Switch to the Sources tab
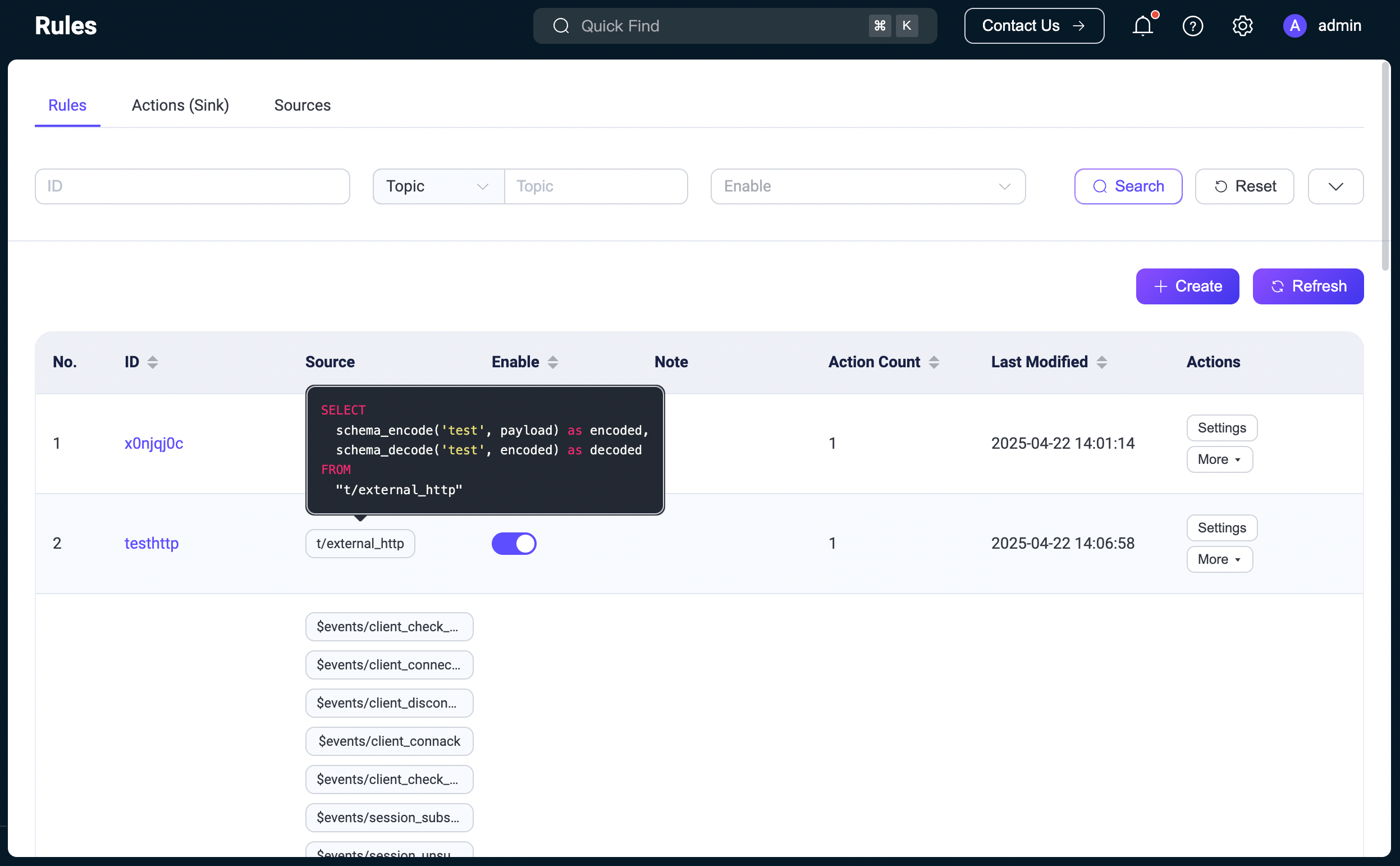 coord(302,106)
